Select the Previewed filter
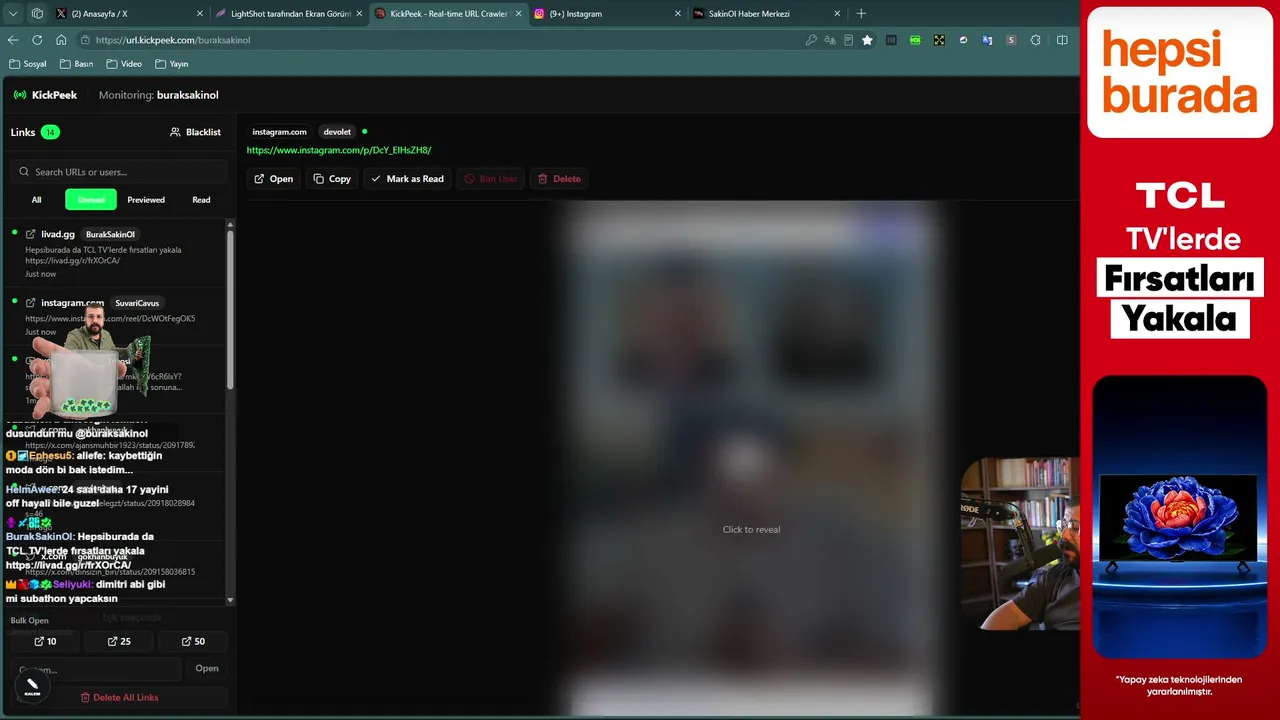Screen dimensions: 1280x720 click(x=146, y=200)
